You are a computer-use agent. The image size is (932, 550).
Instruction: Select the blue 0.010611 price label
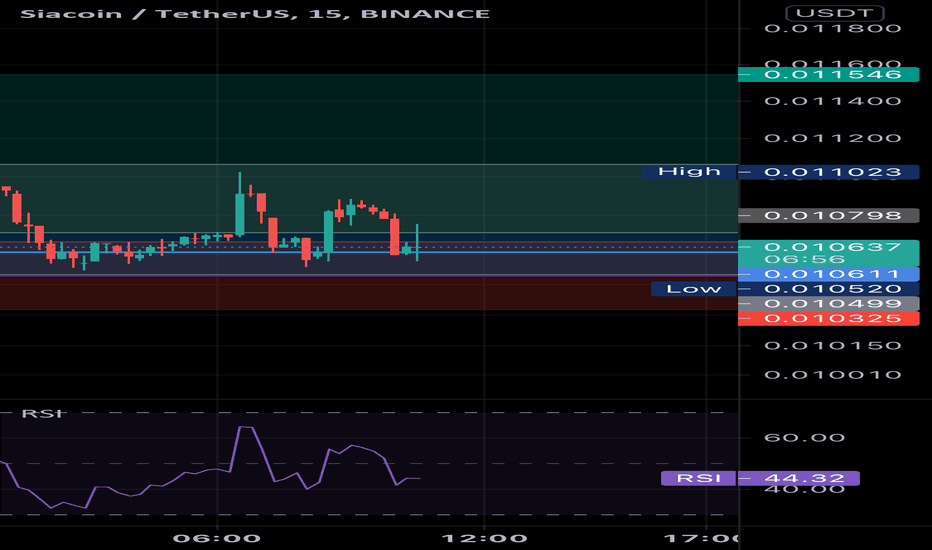pyautogui.click(x=828, y=274)
